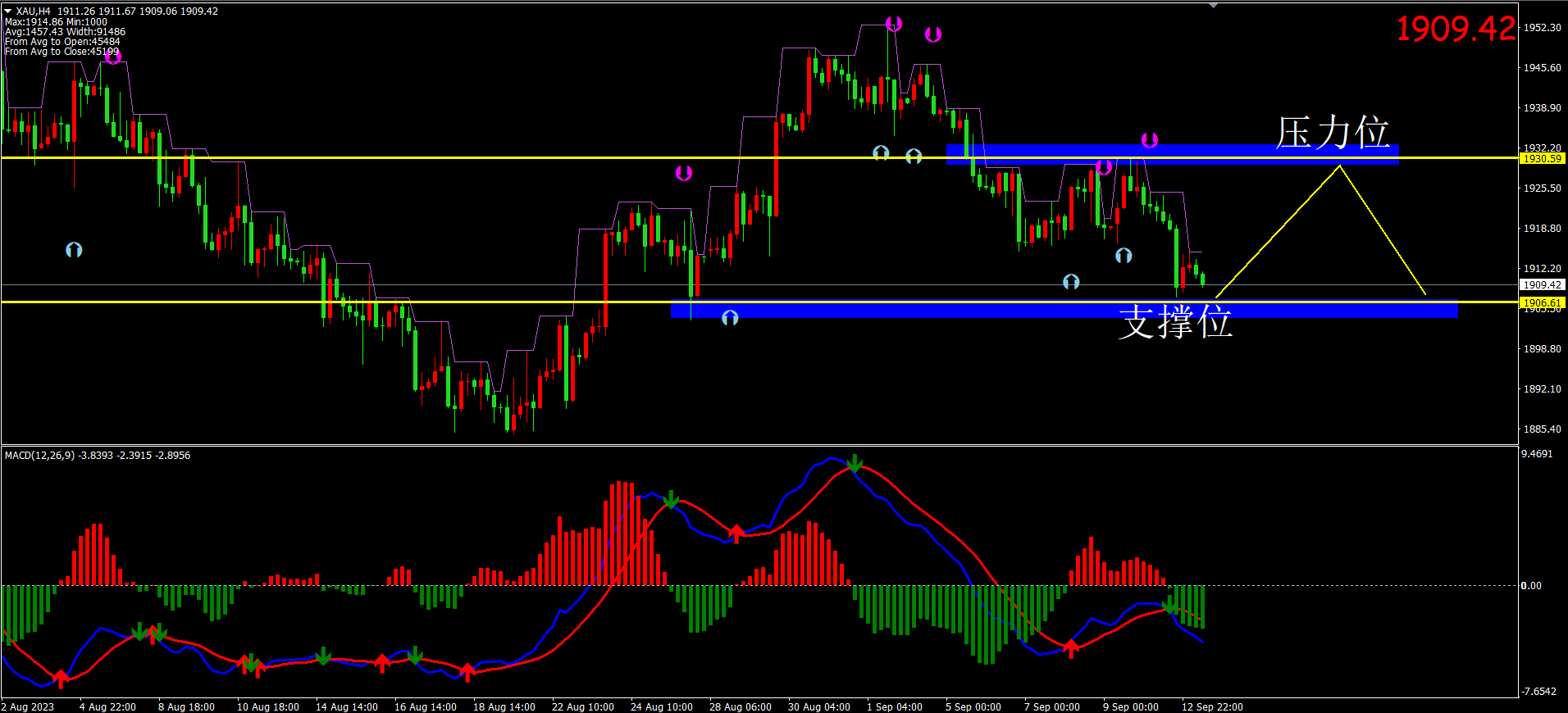The height and width of the screenshot is (713, 1568).
Task: Click the red up arrow at MACD lowest point near 2 Aug
Action: coord(60,679)
